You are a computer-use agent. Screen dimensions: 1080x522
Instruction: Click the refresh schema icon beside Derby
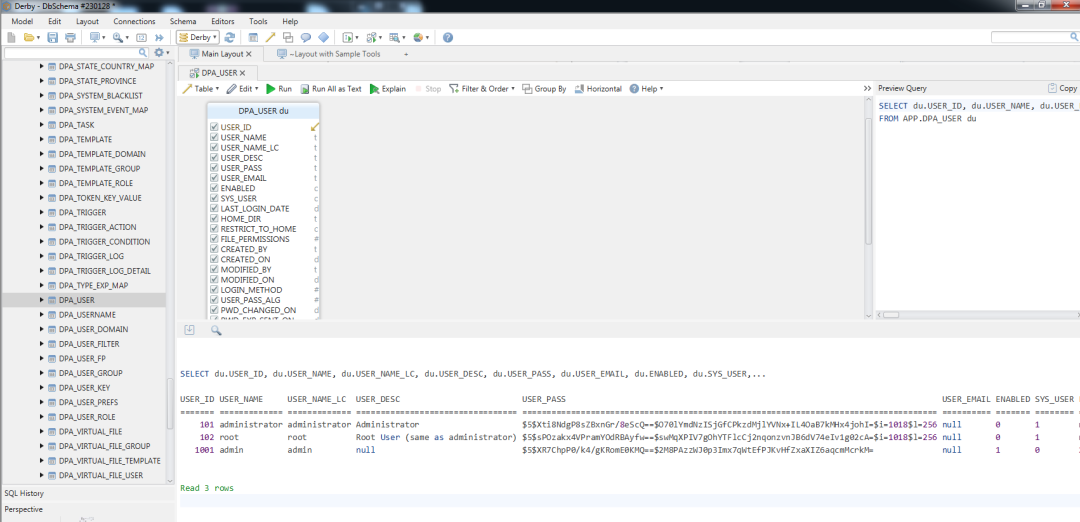230,37
